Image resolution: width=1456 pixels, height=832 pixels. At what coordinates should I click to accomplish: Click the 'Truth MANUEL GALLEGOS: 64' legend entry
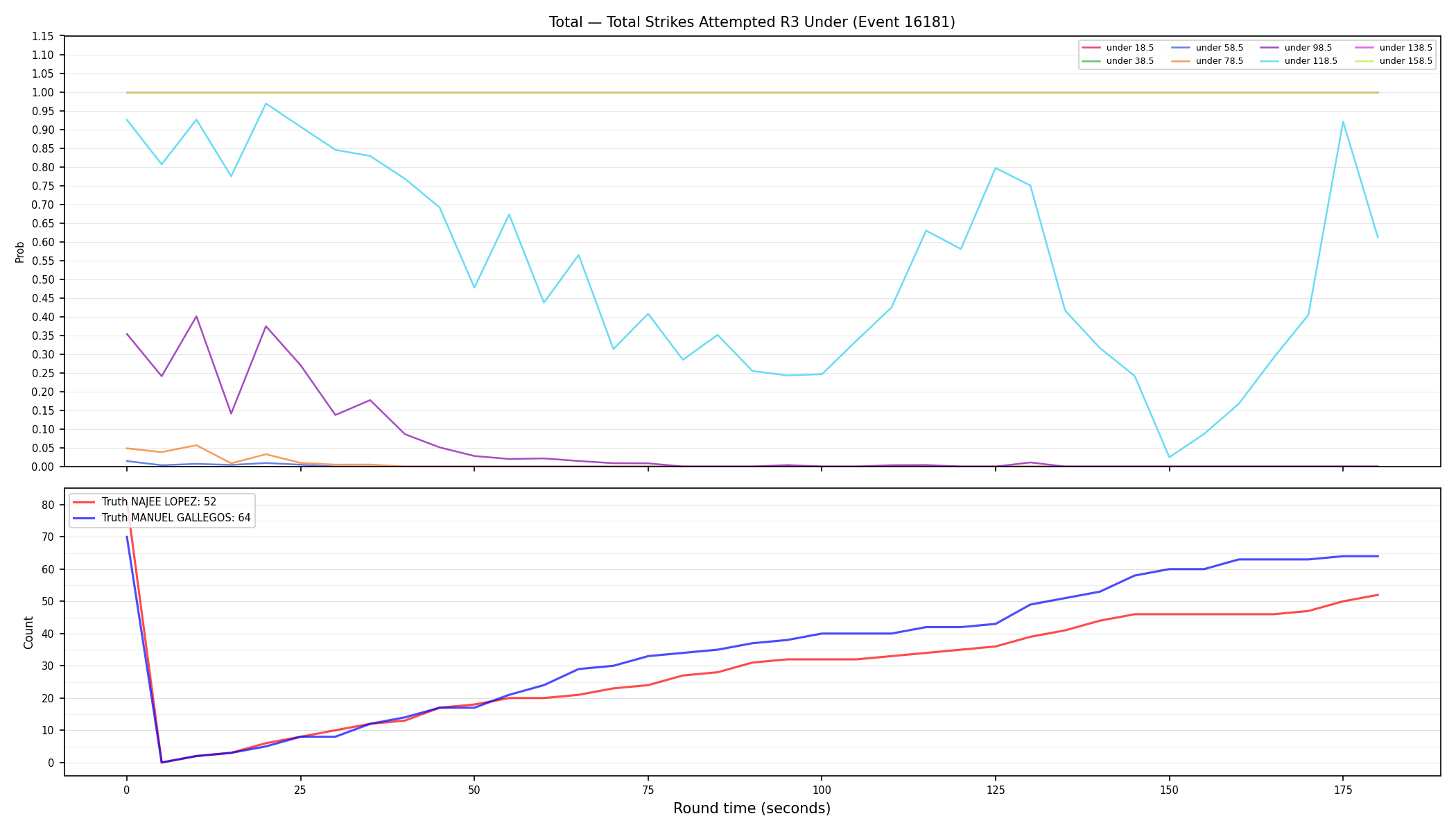click(x=162, y=518)
